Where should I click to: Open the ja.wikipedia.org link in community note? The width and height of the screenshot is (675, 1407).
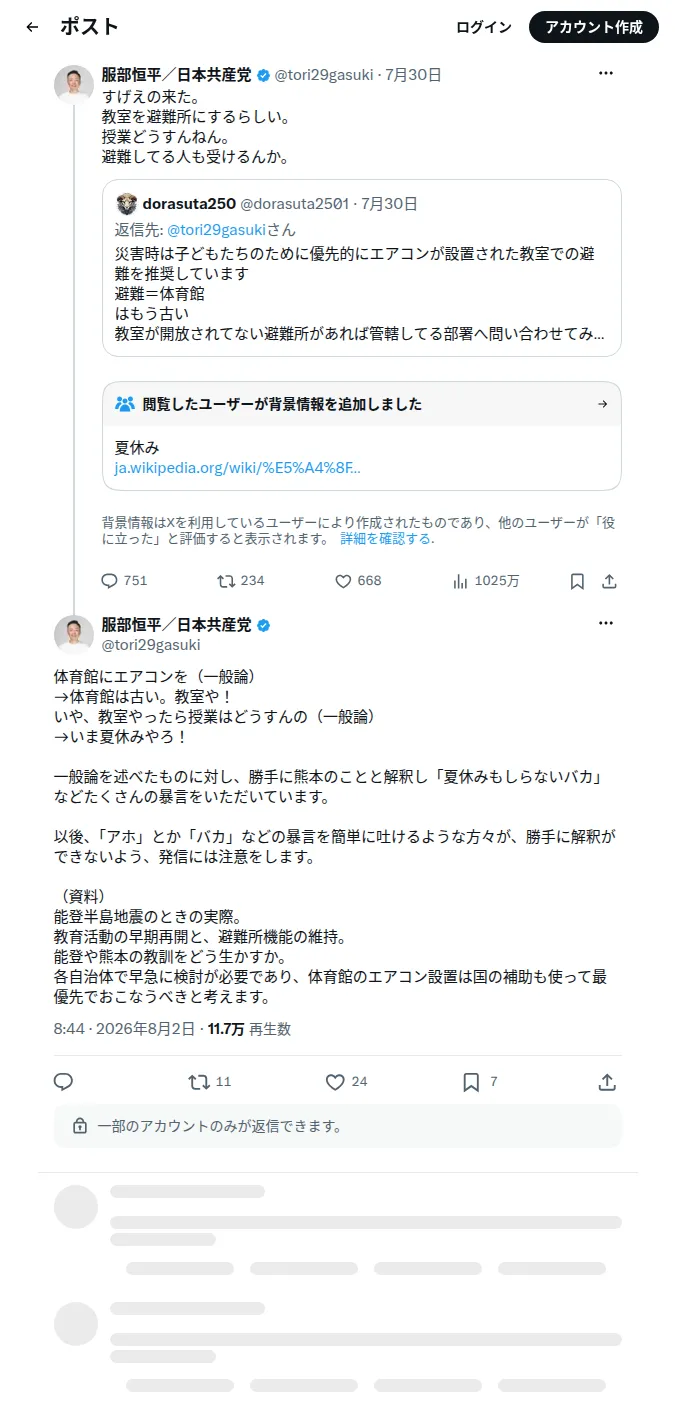(238, 467)
